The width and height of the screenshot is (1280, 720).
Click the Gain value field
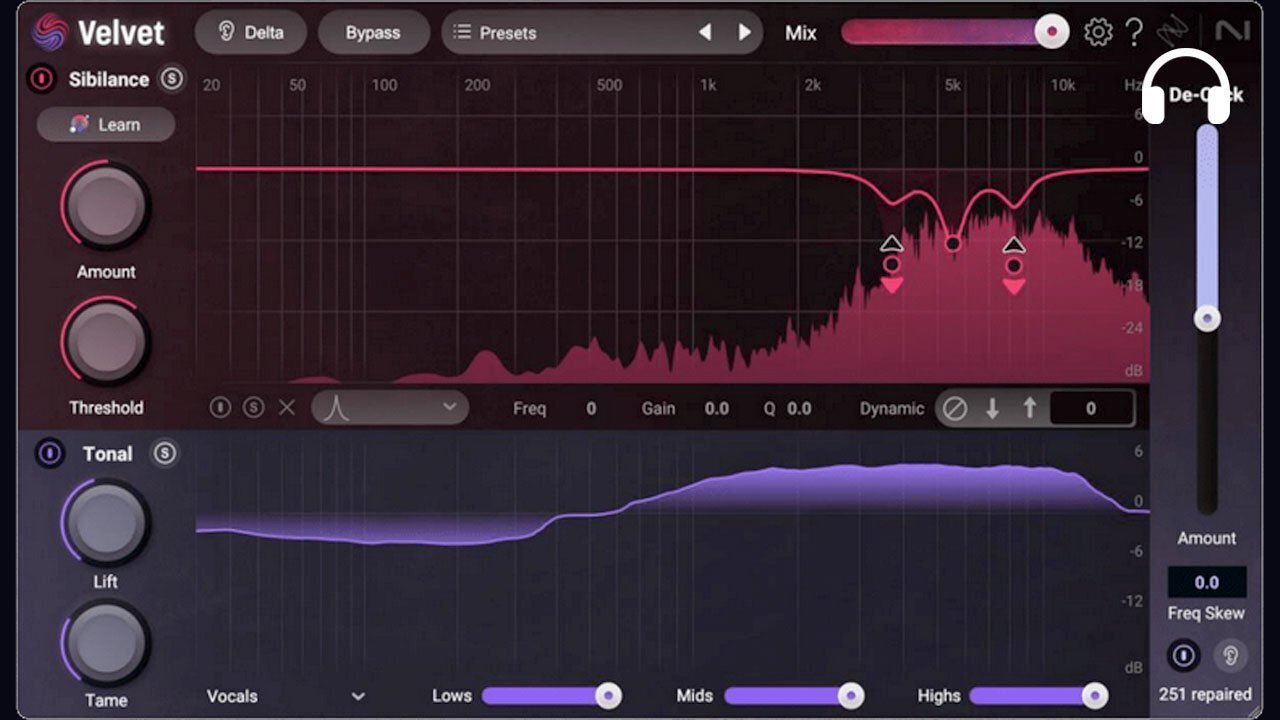[716, 409]
